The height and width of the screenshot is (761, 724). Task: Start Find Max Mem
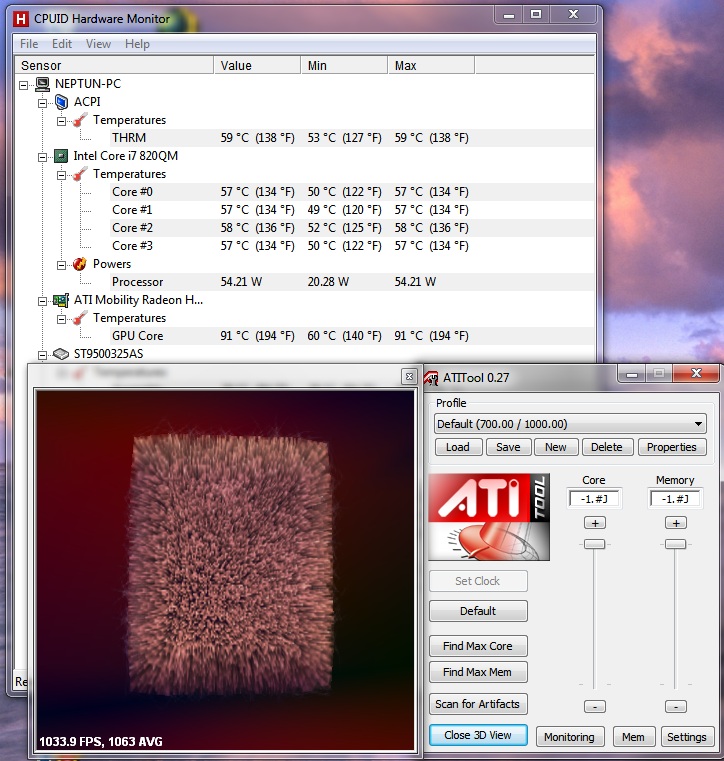pyautogui.click(x=478, y=672)
